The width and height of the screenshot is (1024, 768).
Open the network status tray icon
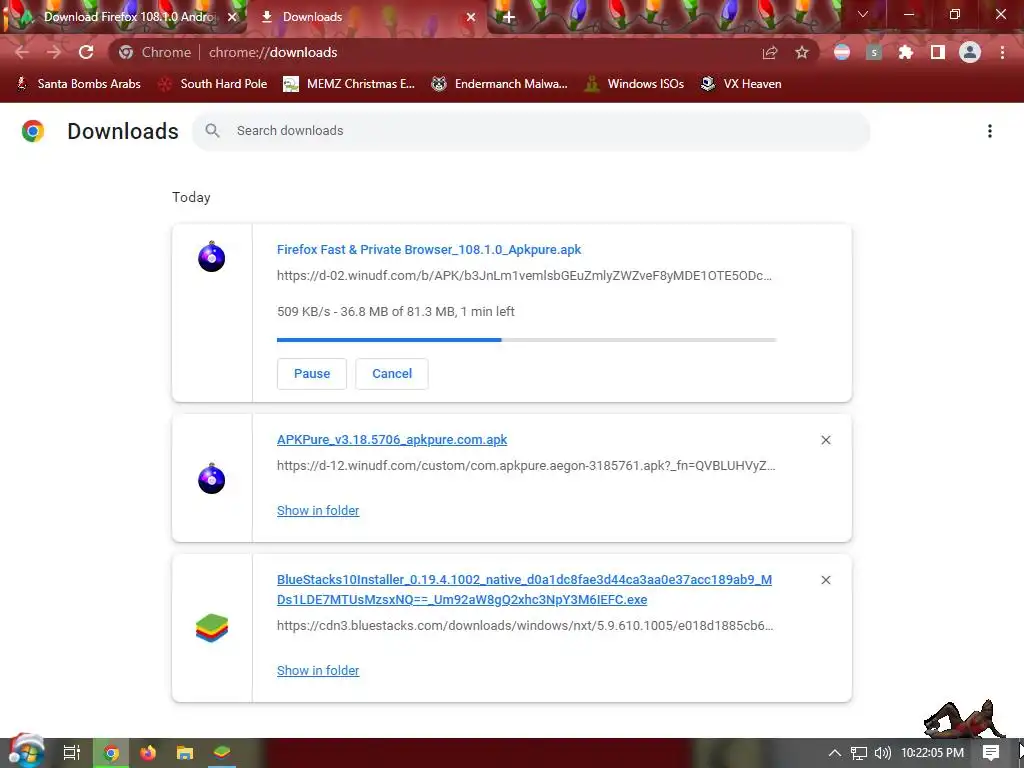point(859,753)
